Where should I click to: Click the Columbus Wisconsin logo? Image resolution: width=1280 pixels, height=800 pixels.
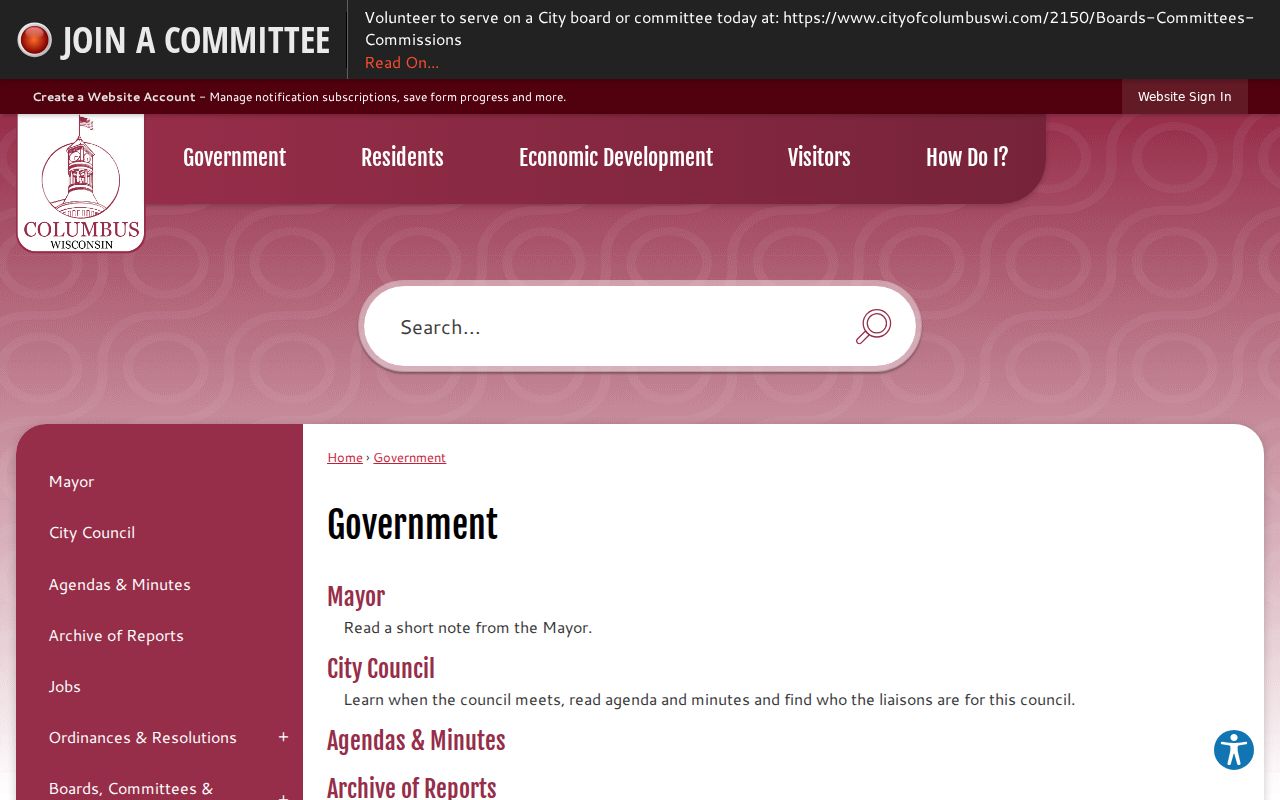coord(81,182)
